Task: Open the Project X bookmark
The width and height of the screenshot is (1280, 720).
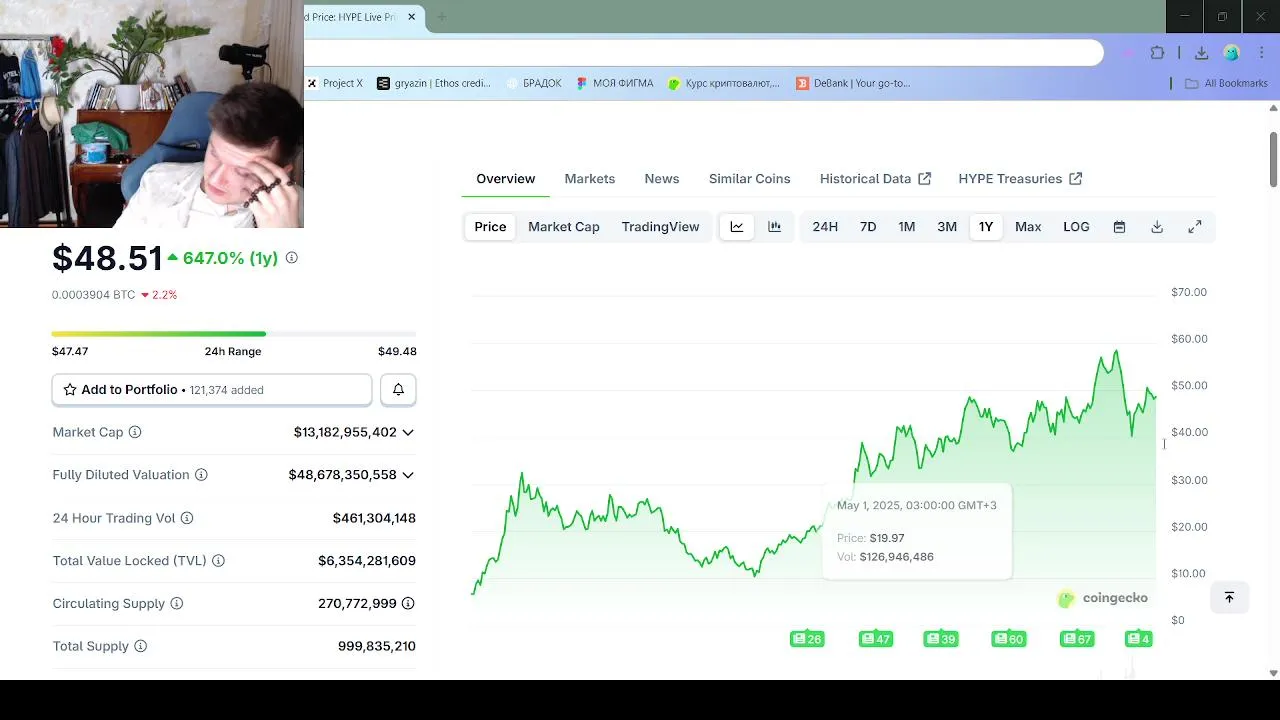Action: [x=335, y=83]
